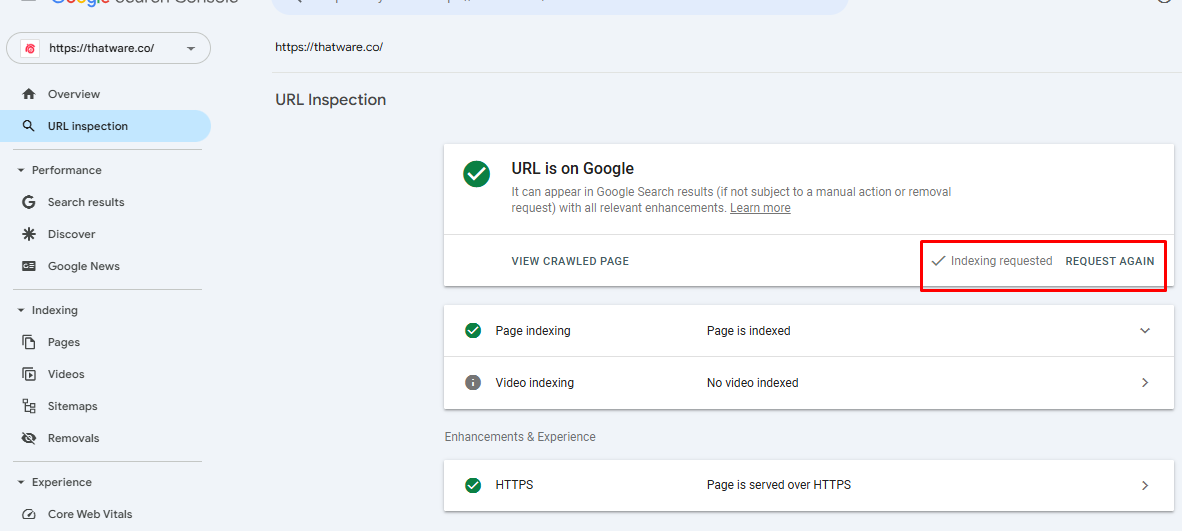This screenshot has width=1182, height=531.
Task: Click the 'No video indexed' status text
Action: pyautogui.click(x=752, y=382)
